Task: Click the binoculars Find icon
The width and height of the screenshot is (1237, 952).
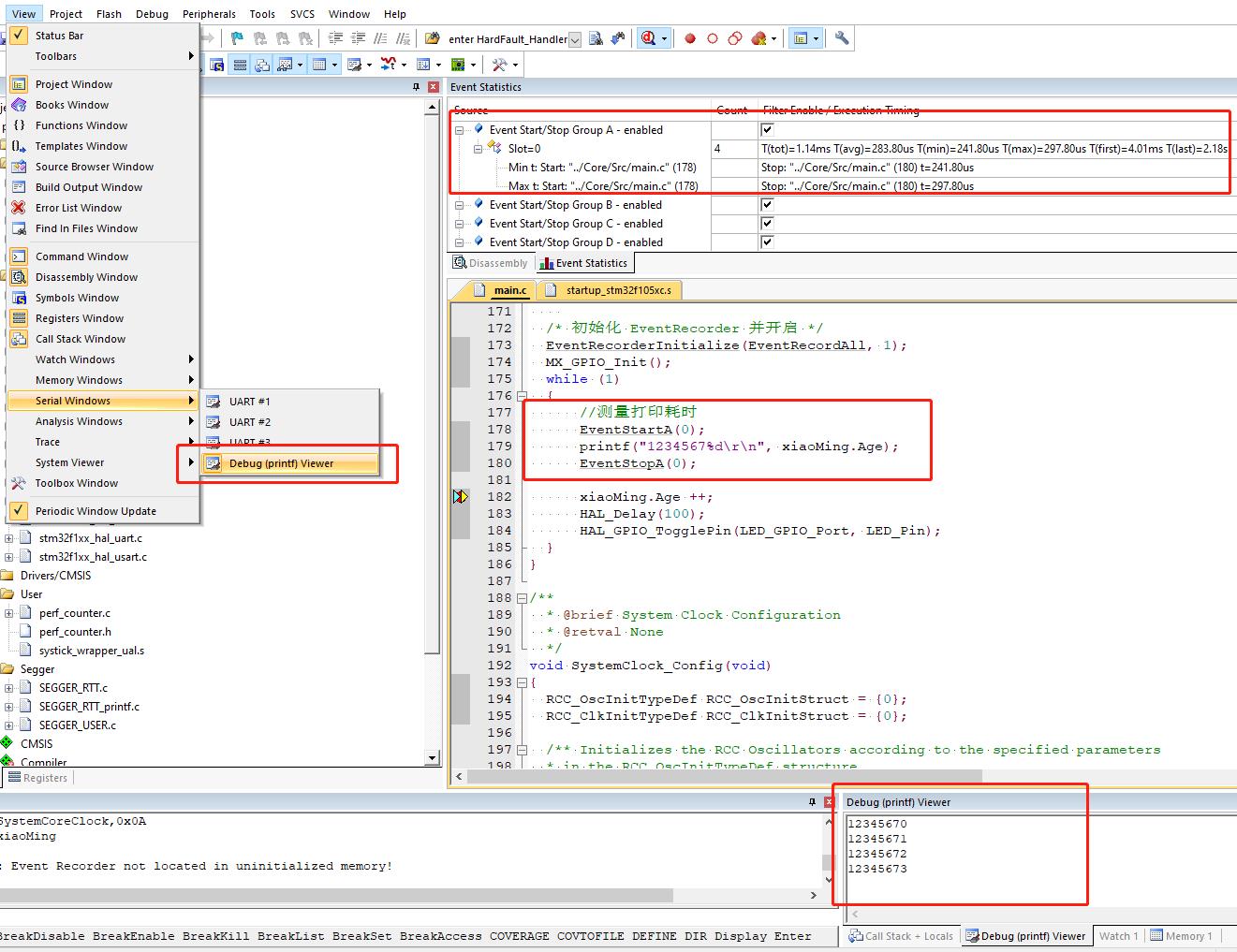Action: (618, 38)
